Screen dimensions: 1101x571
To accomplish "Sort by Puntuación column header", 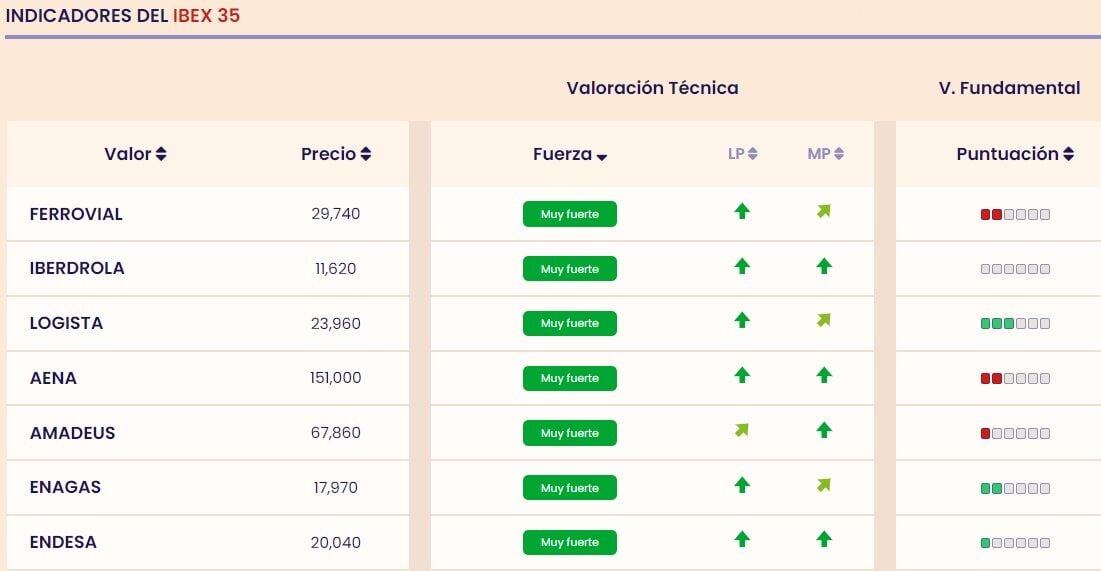I will [x=1015, y=154].
